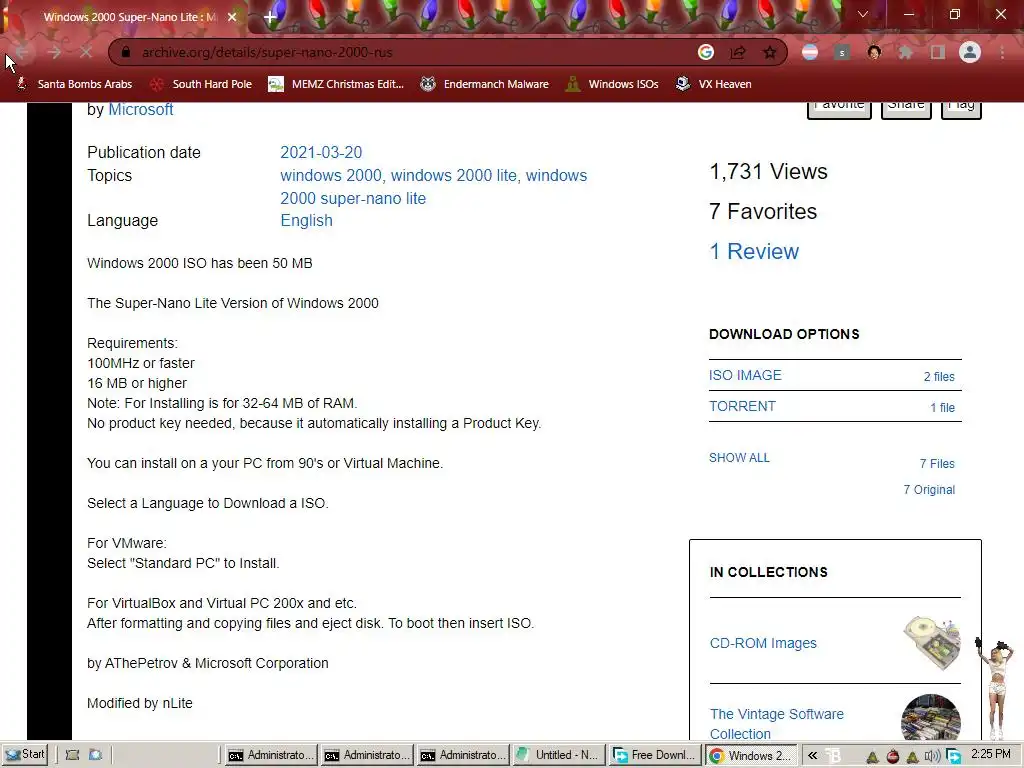
Task: Toggle the Chrome side panel
Action: pyautogui.click(x=938, y=52)
